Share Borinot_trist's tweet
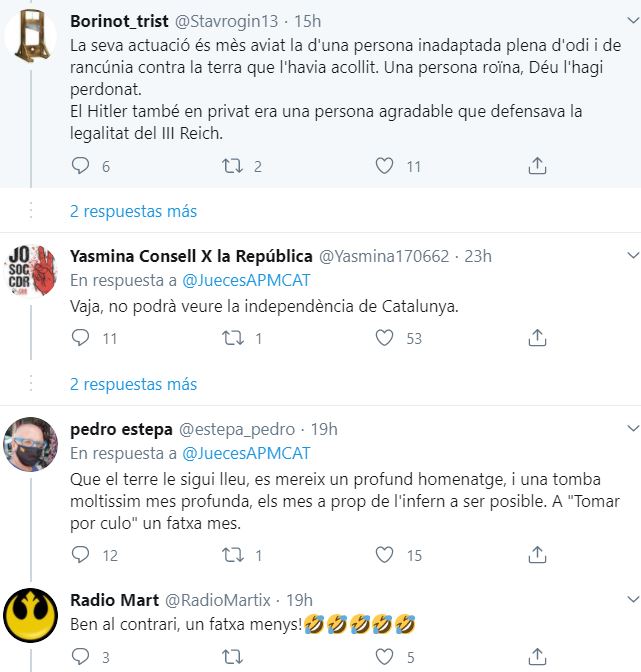The width and height of the screenshot is (641, 672). click(x=537, y=166)
